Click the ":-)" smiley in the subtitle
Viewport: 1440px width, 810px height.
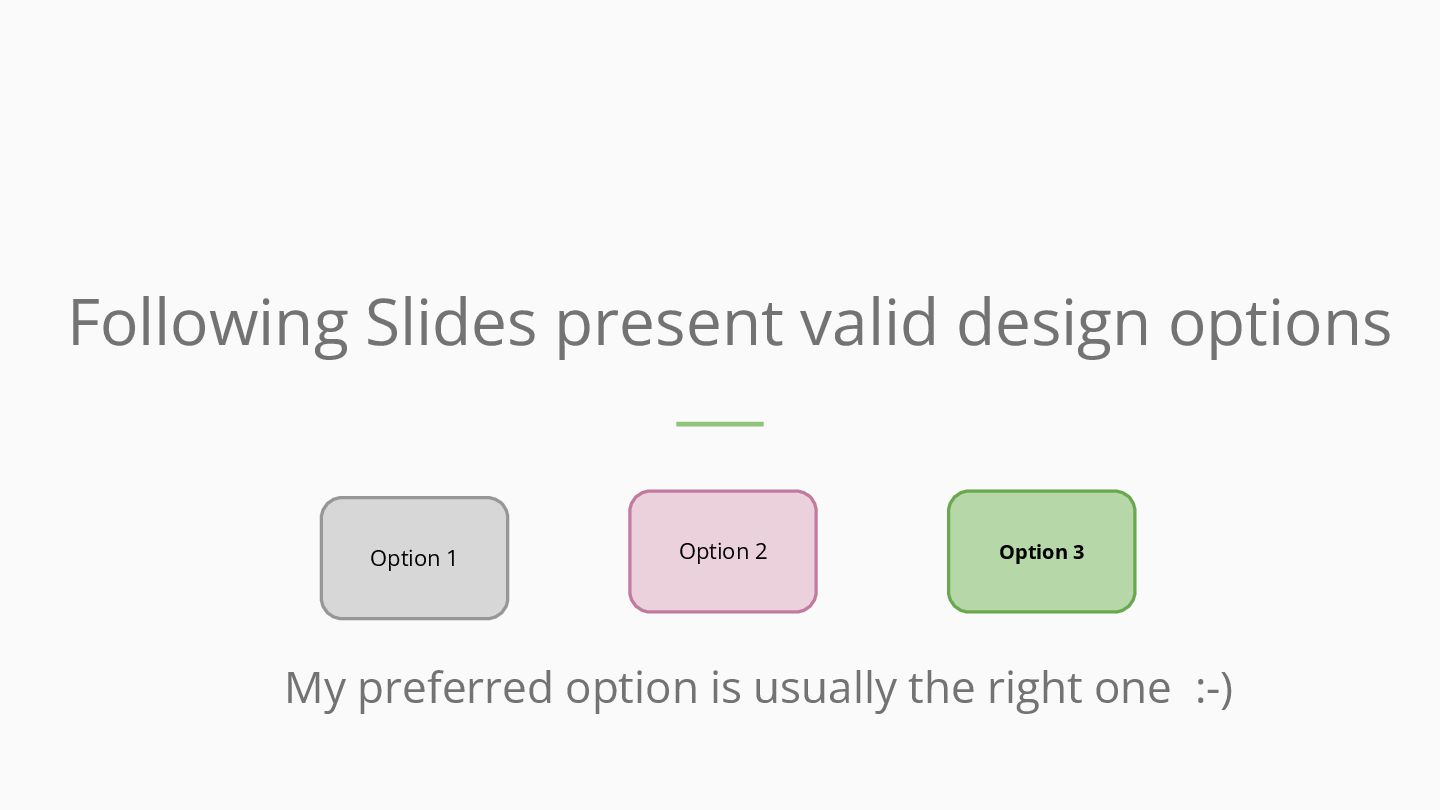(x=1214, y=688)
